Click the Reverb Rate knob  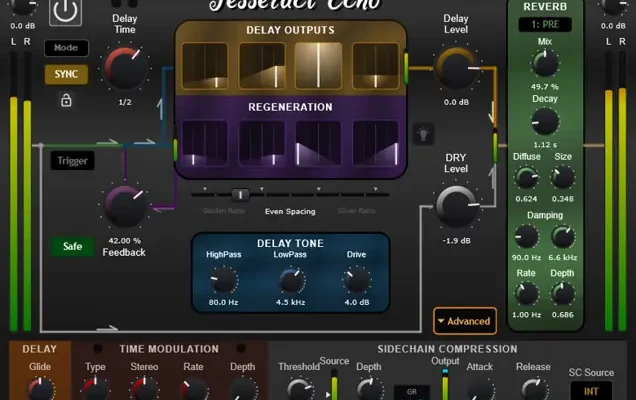click(526, 294)
